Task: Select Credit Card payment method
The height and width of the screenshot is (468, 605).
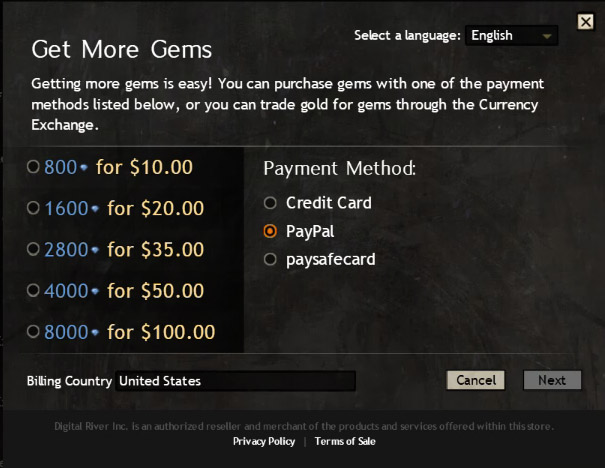Action: (x=269, y=203)
